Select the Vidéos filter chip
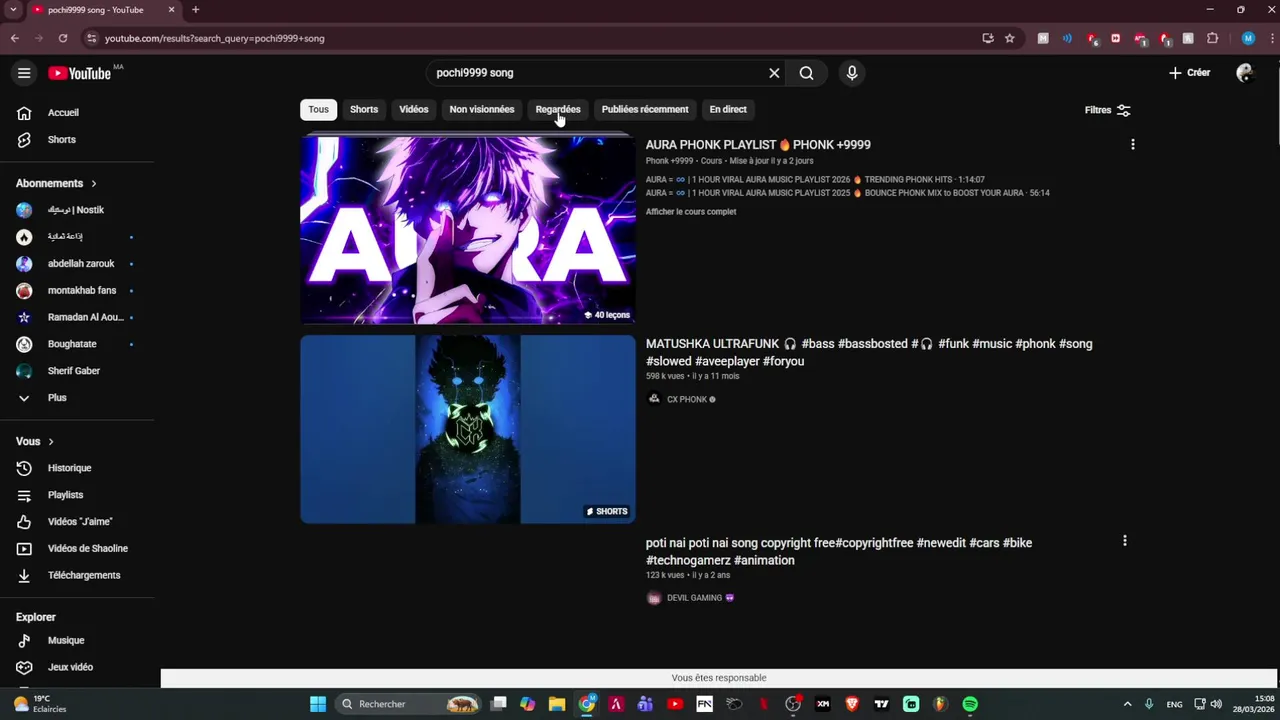Screen dimensions: 1280x720 [413, 109]
